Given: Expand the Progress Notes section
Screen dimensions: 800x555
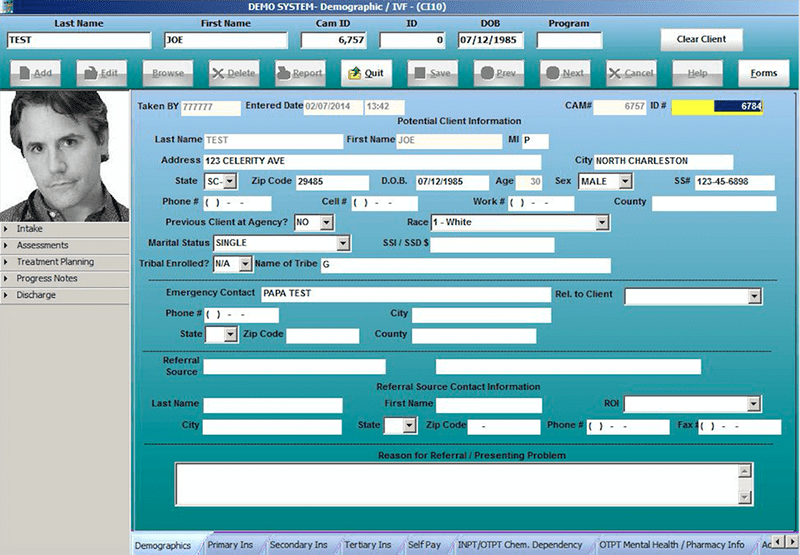Looking at the screenshot, I should click(65, 279).
